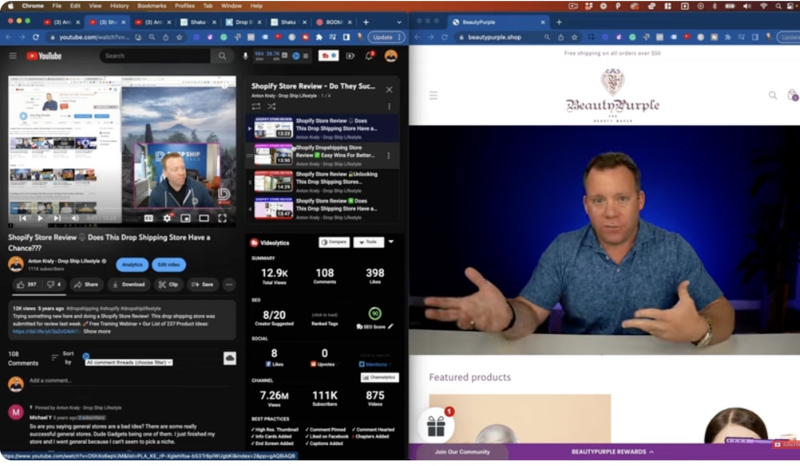Dislike the video with thumbs down
The height and width of the screenshot is (466, 800).
[54, 284]
